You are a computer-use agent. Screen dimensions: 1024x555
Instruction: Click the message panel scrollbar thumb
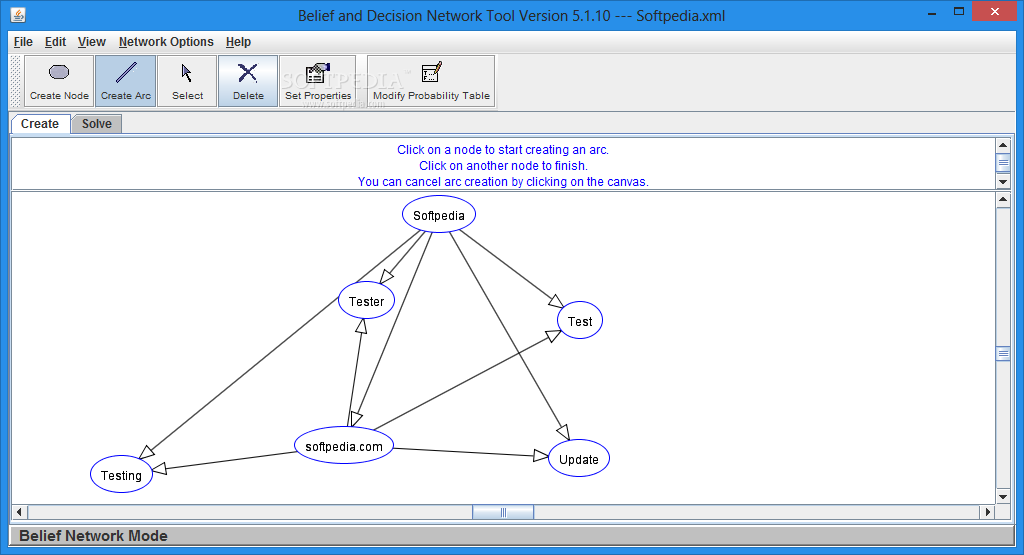pyautogui.click(x=1003, y=163)
